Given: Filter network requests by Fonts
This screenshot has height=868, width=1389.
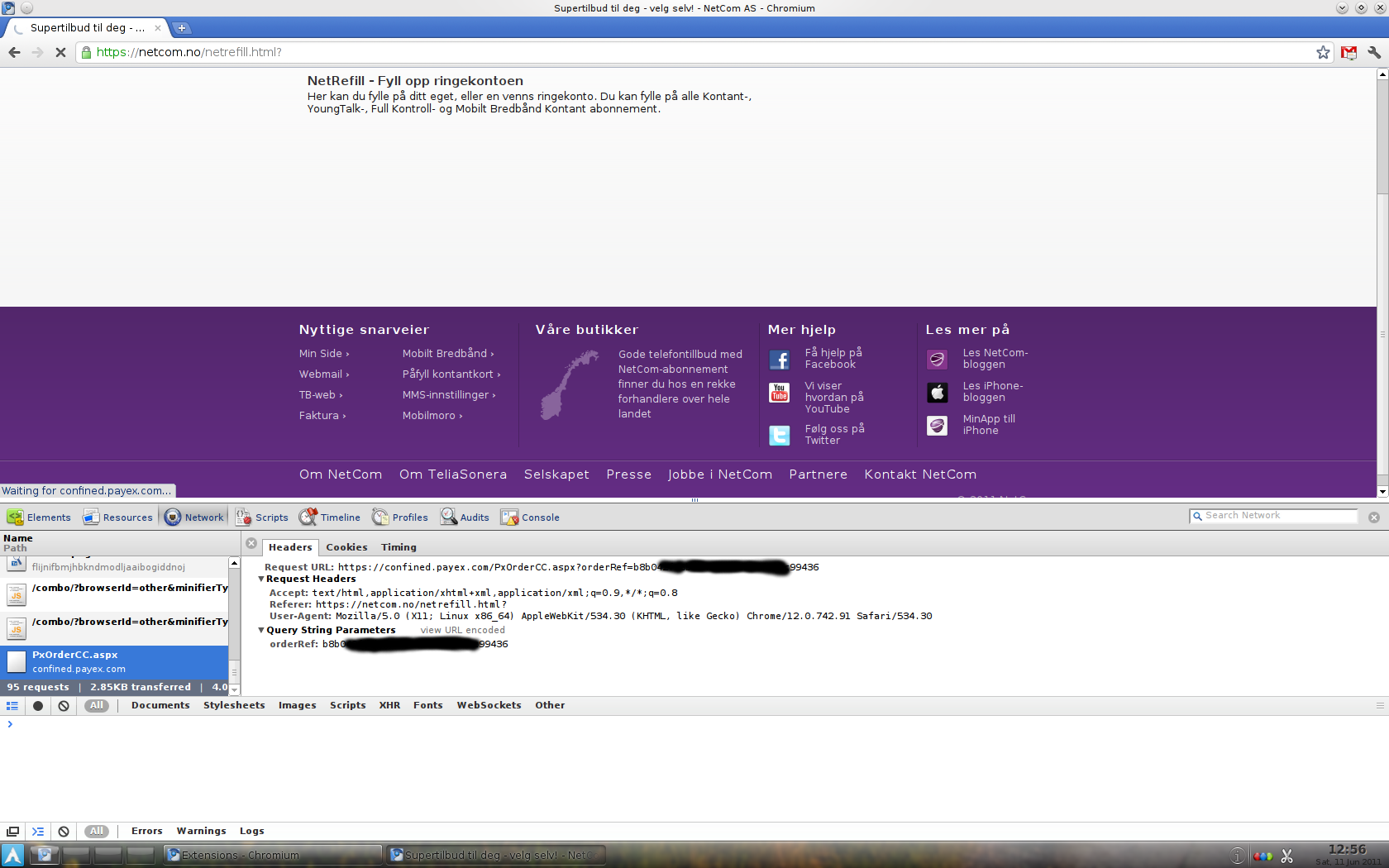Looking at the screenshot, I should 427,705.
